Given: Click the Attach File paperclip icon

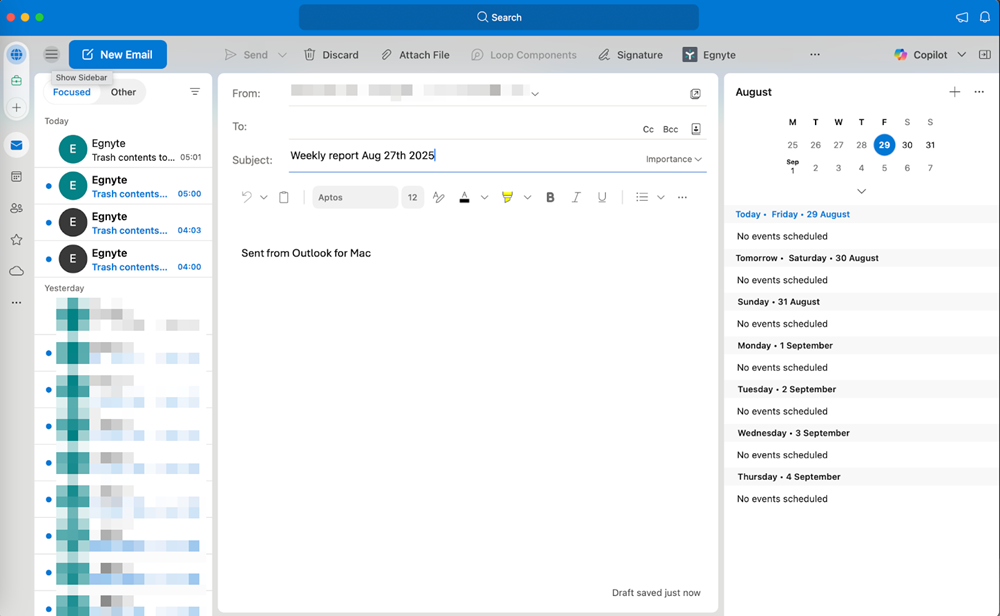Looking at the screenshot, I should tap(386, 55).
